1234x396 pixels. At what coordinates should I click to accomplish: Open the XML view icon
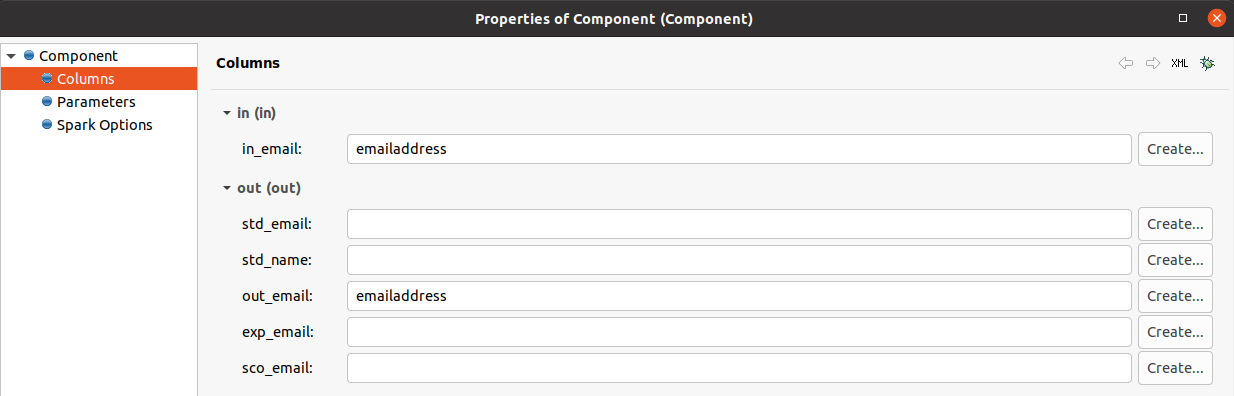[1180, 63]
